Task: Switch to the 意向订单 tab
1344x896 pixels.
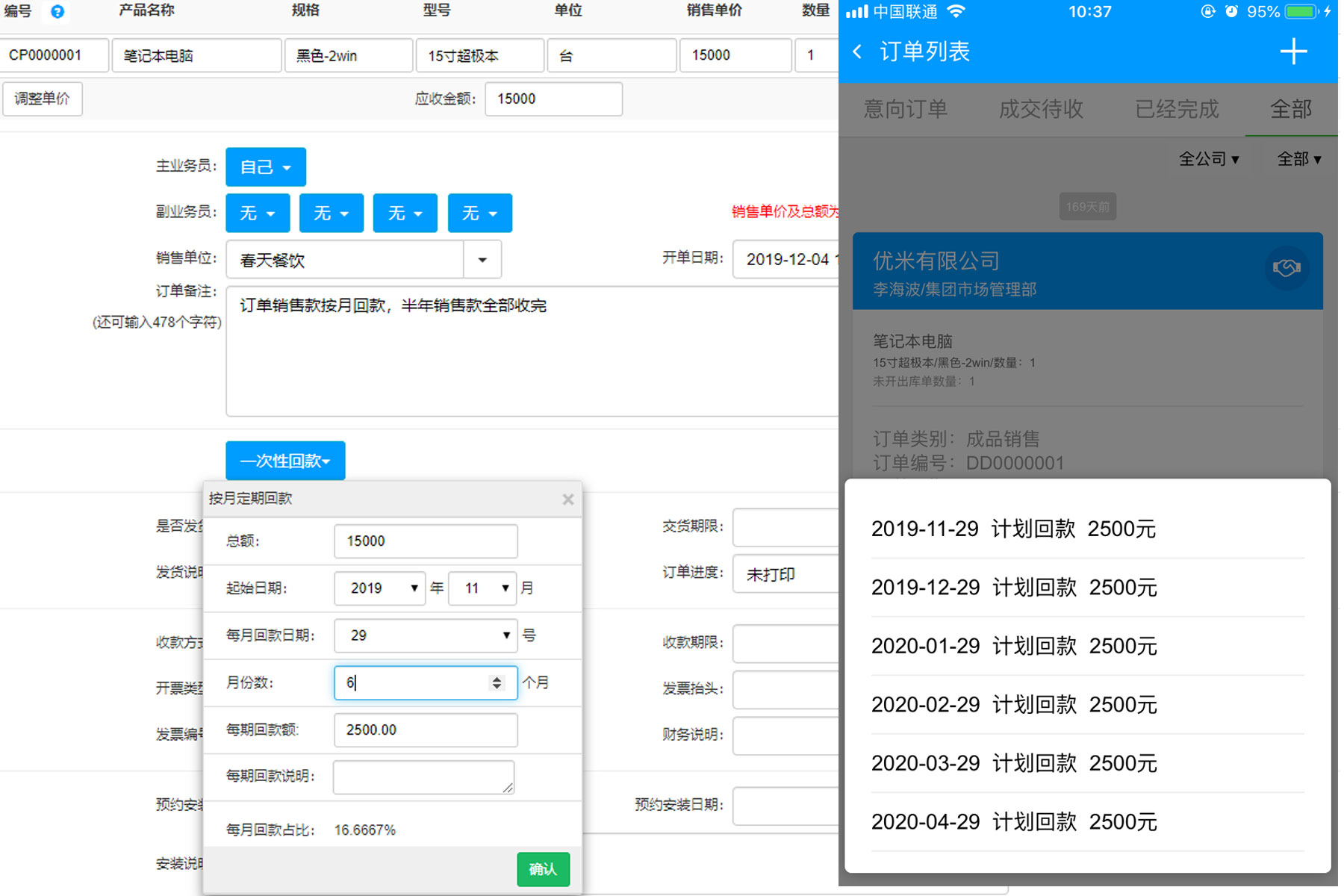Action: coord(905,109)
